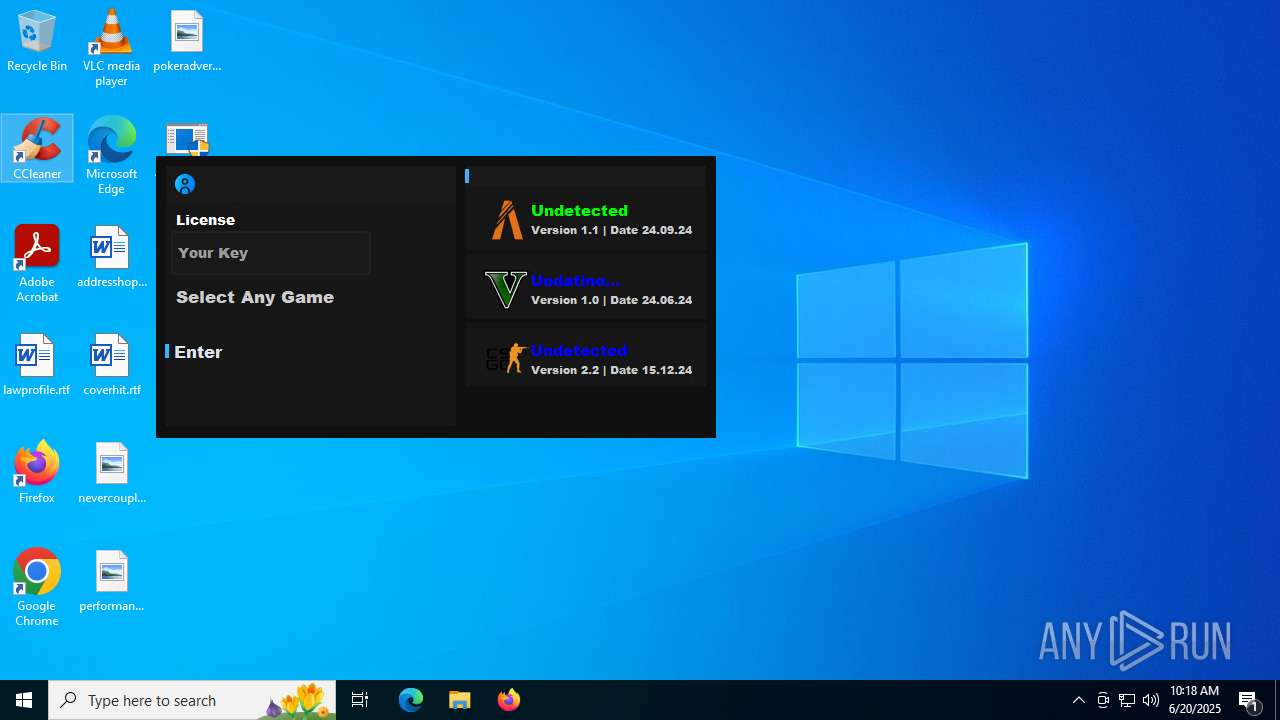Click the Select Any Game label
This screenshot has width=1280, height=720.
click(x=255, y=297)
